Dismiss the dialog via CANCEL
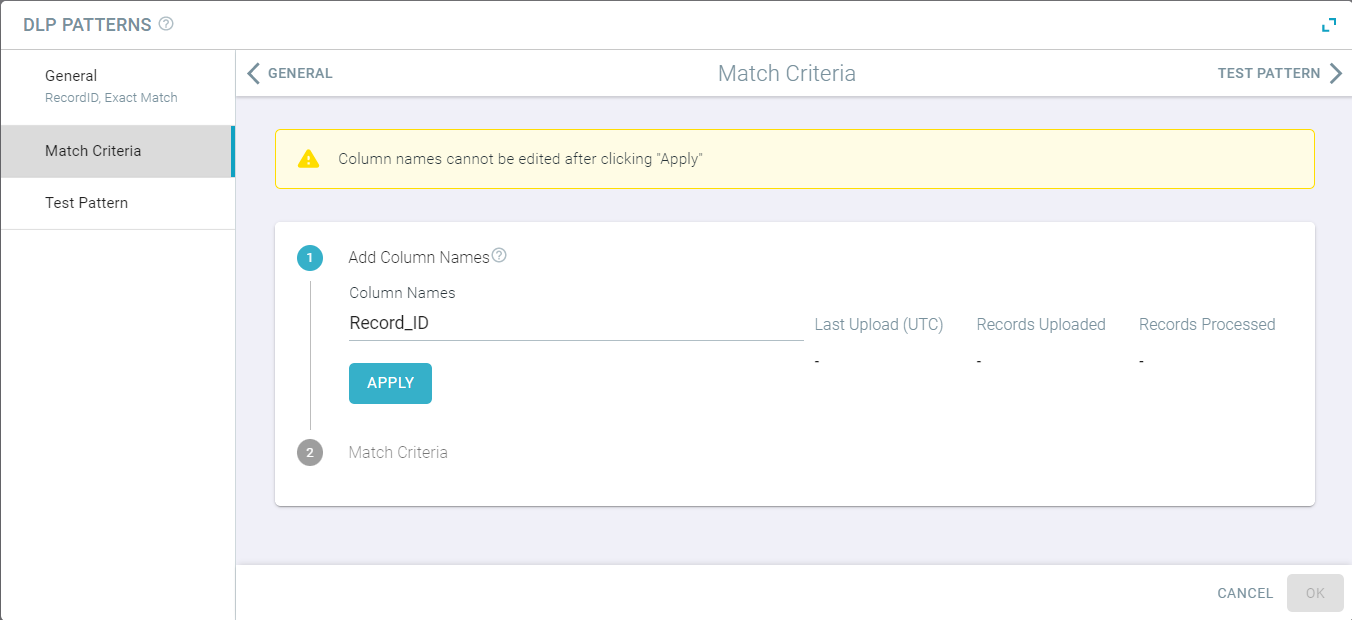1352x620 pixels. point(1243,593)
